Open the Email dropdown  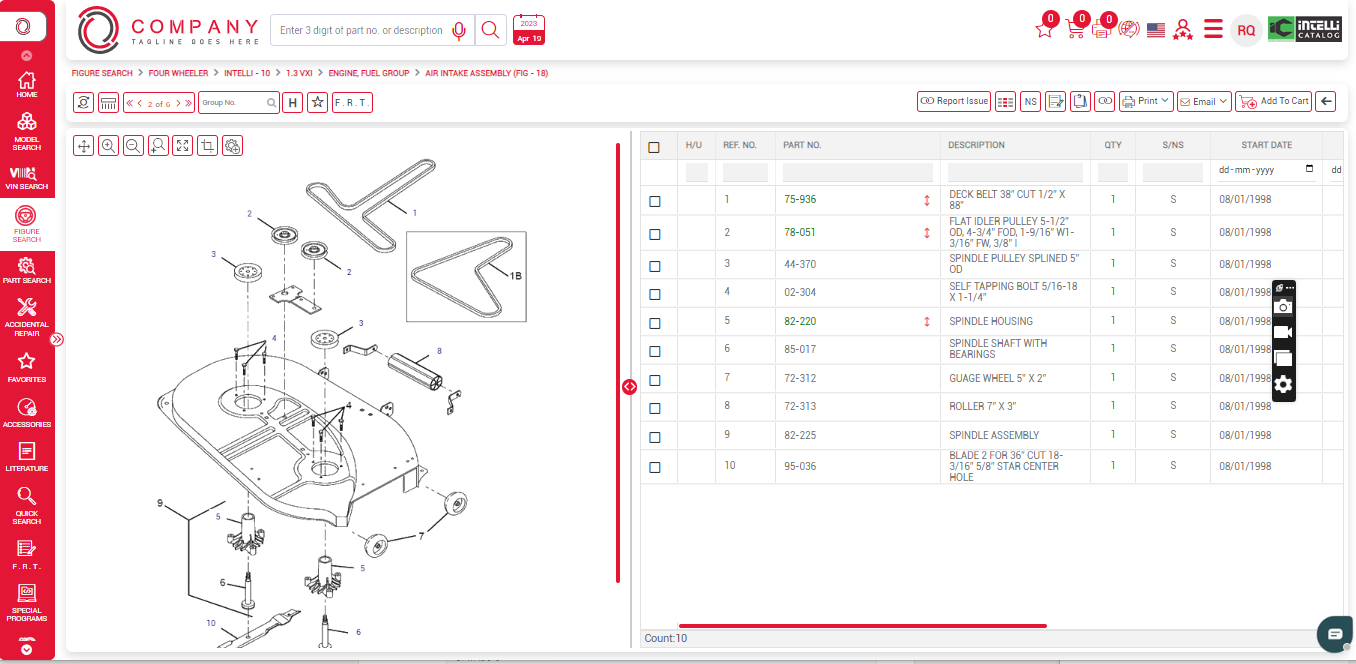tap(1203, 100)
